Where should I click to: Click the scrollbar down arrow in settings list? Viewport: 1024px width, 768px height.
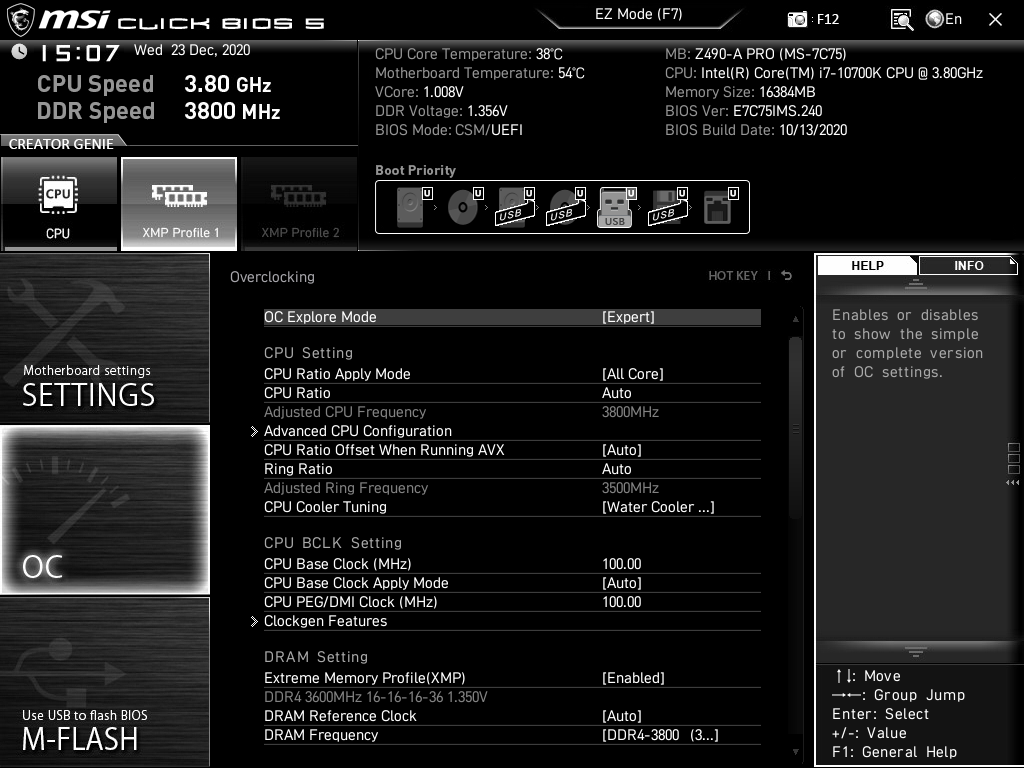pos(795,752)
